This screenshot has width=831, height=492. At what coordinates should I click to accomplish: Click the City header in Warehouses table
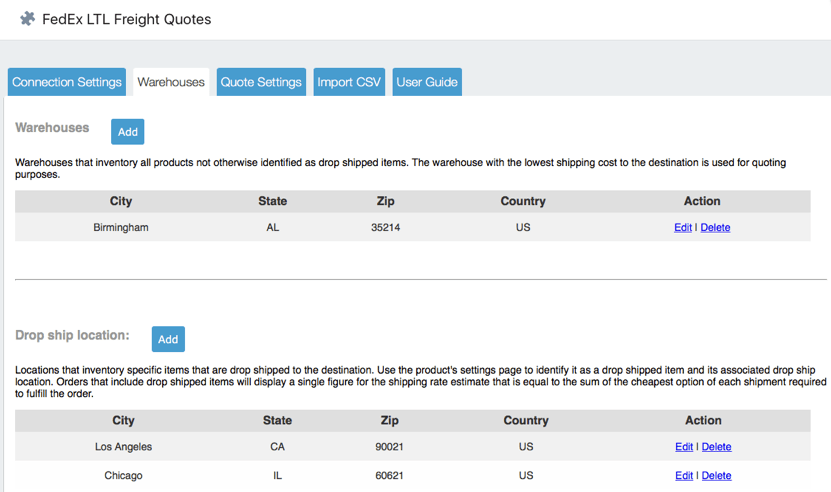(x=121, y=201)
